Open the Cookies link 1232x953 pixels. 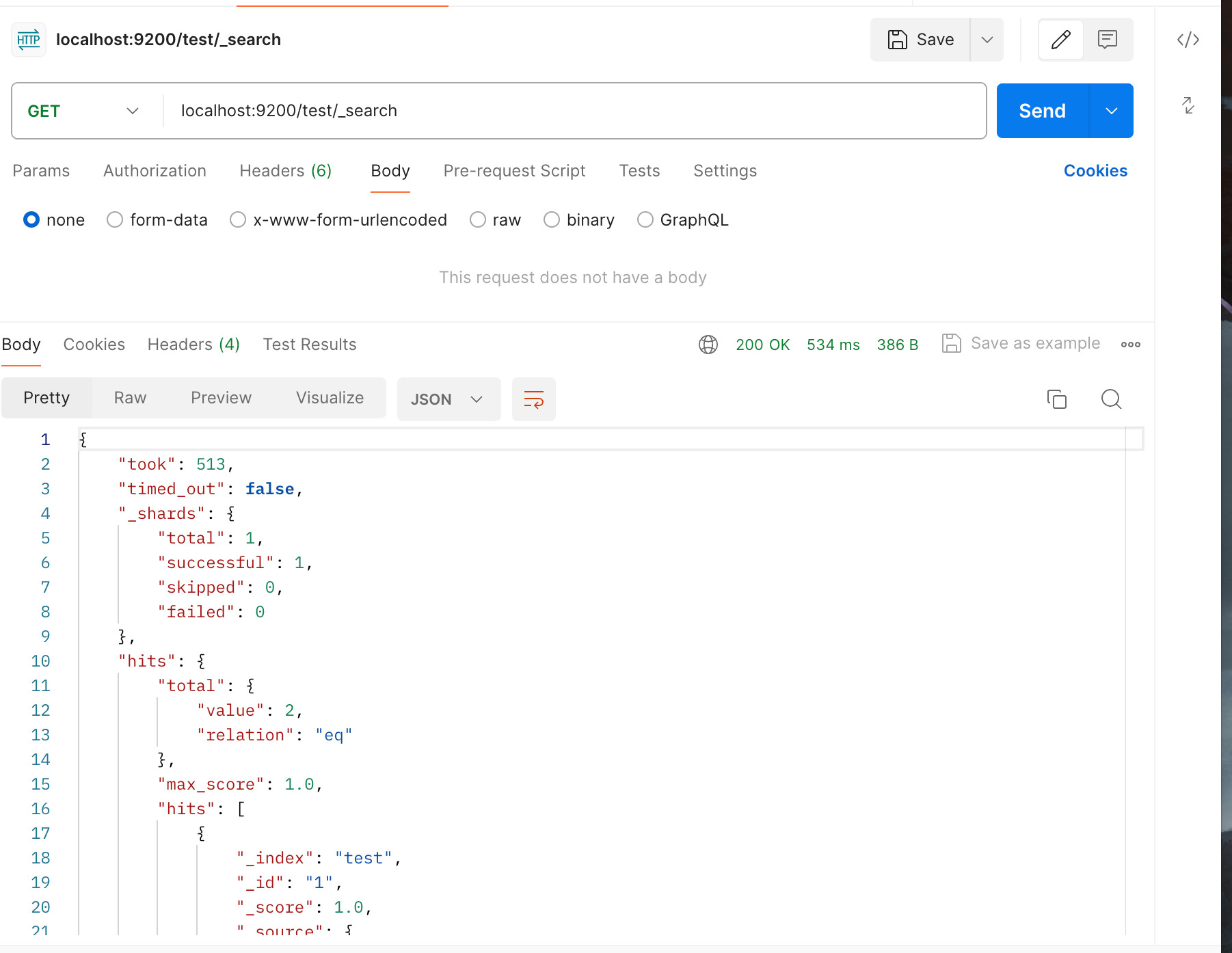pos(1095,171)
